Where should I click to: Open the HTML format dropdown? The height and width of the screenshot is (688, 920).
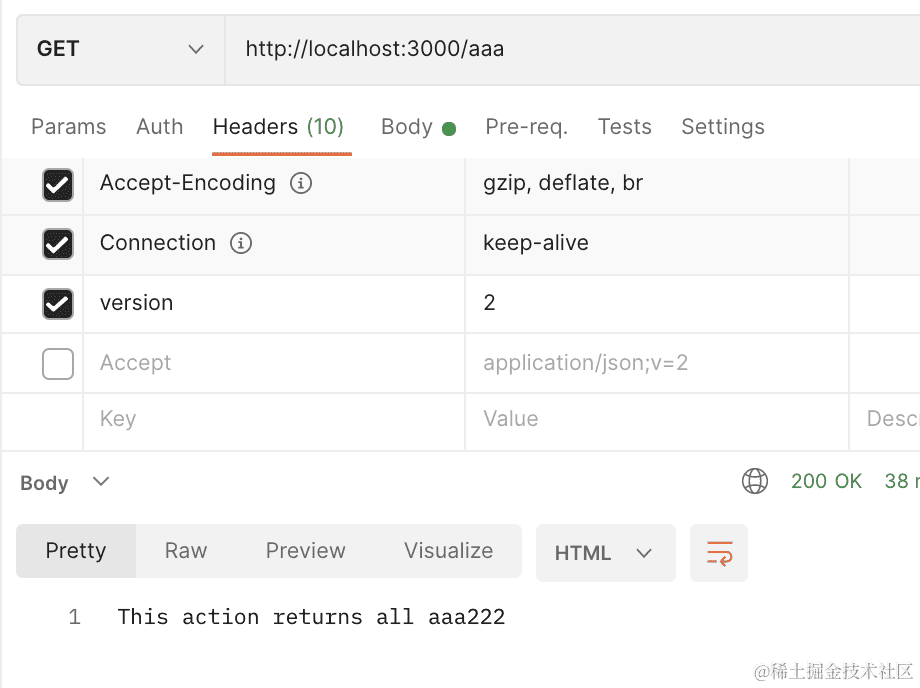click(x=605, y=553)
